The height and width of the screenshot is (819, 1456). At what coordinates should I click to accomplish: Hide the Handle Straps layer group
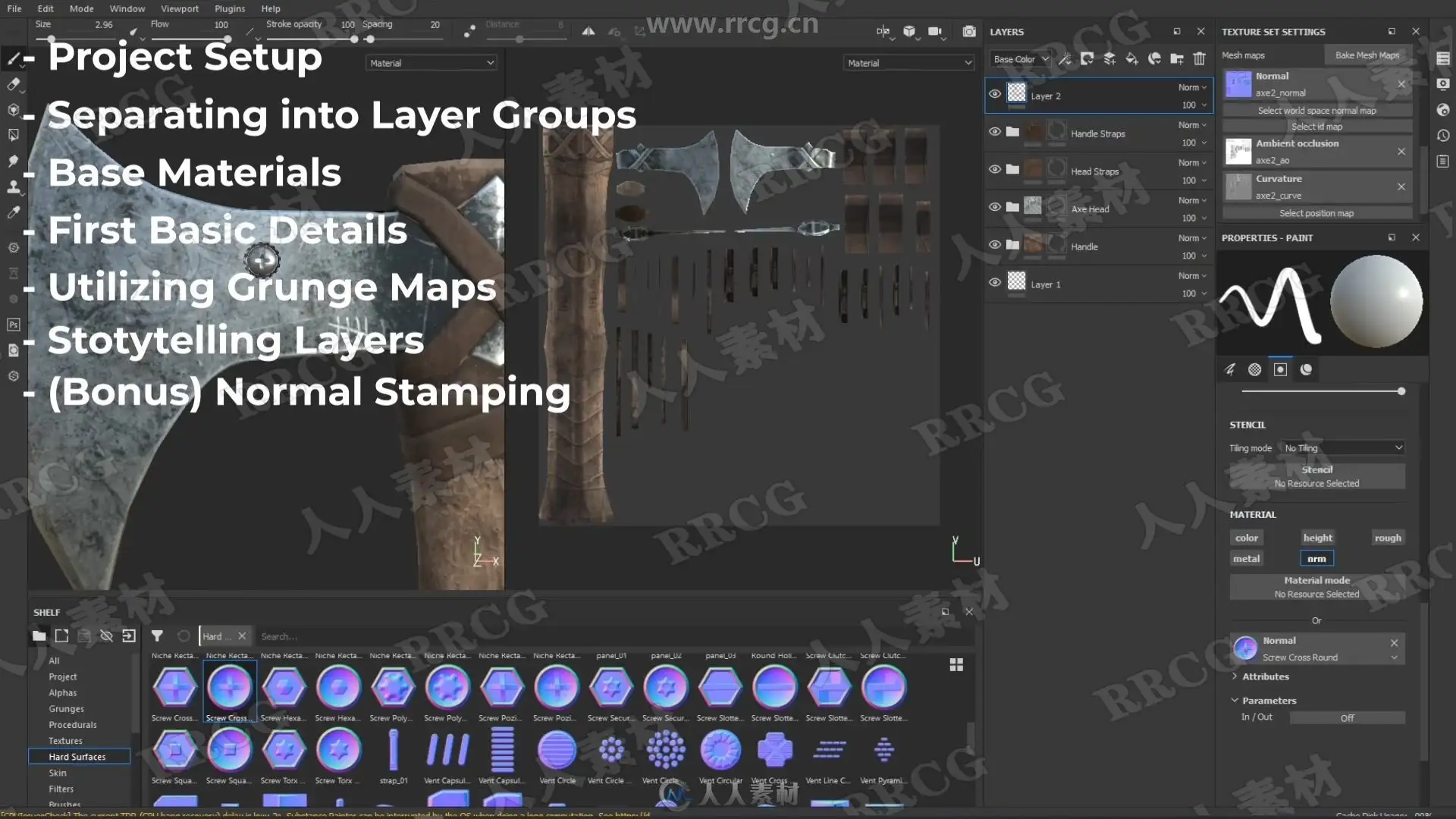point(994,132)
